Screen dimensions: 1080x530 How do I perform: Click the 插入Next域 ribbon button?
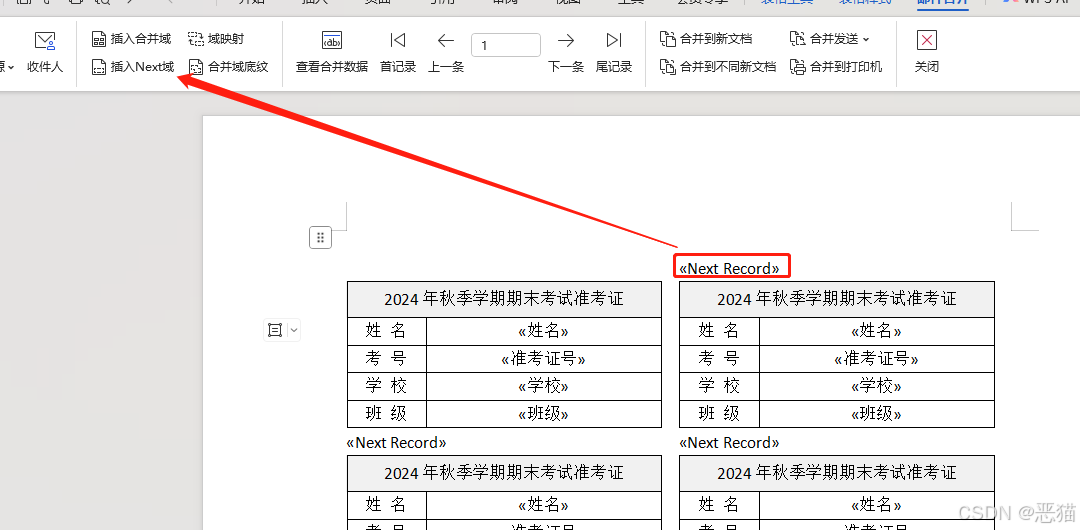[x=133, y=67]
